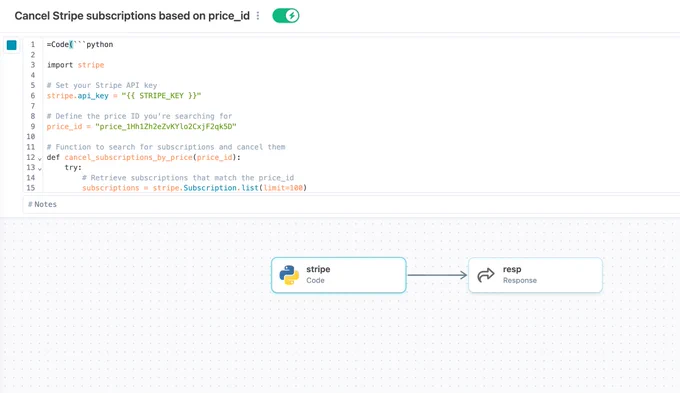Screen dimensions: 680x393
Task: Toggle the workflow active switch off
Action: (x=286, y=16)
